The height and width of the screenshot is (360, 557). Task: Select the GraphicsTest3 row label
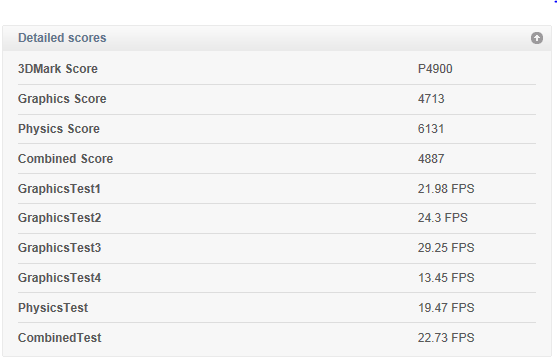coord(60,248)
